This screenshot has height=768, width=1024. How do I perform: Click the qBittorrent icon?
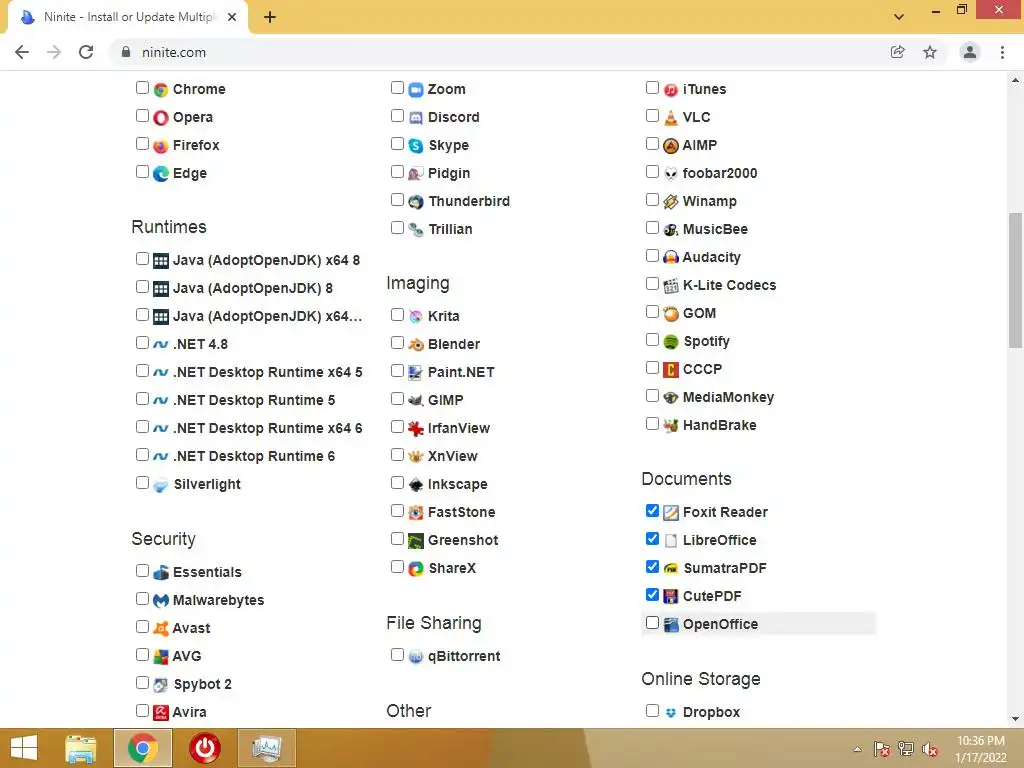415,656
